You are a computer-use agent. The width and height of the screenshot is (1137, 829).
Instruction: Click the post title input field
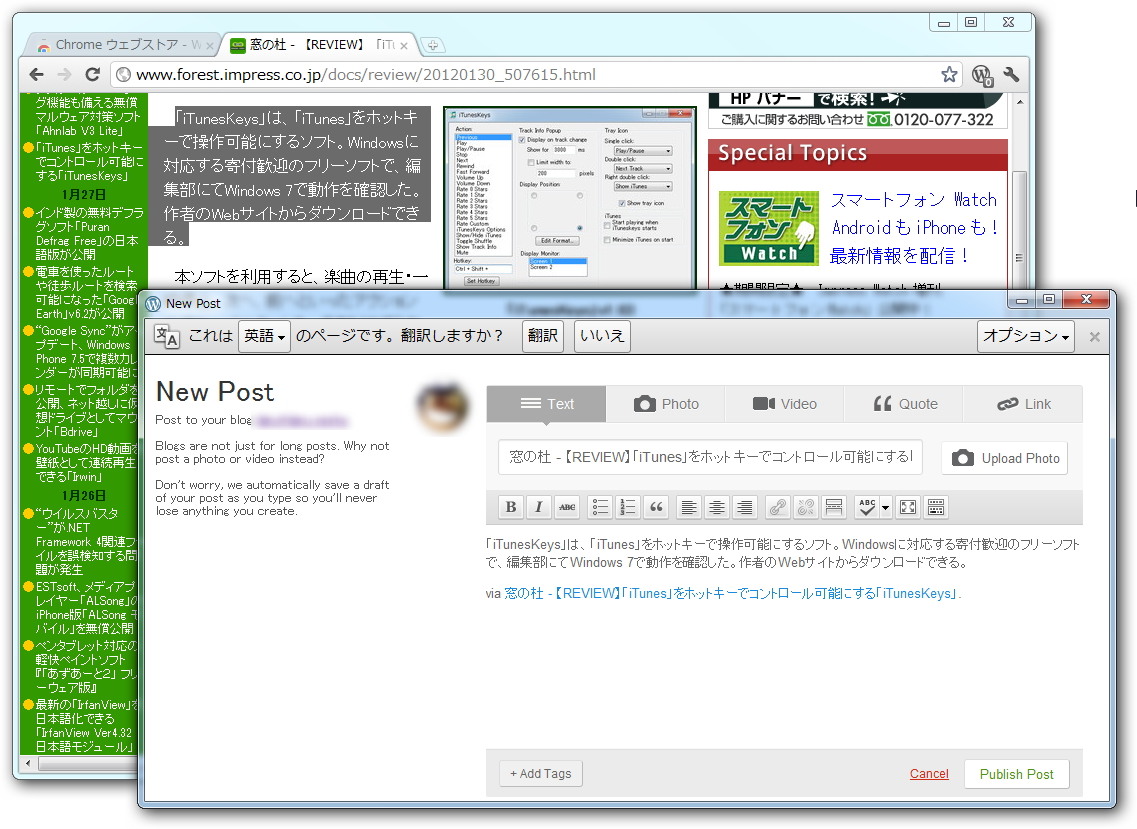(x=700, y=458)
